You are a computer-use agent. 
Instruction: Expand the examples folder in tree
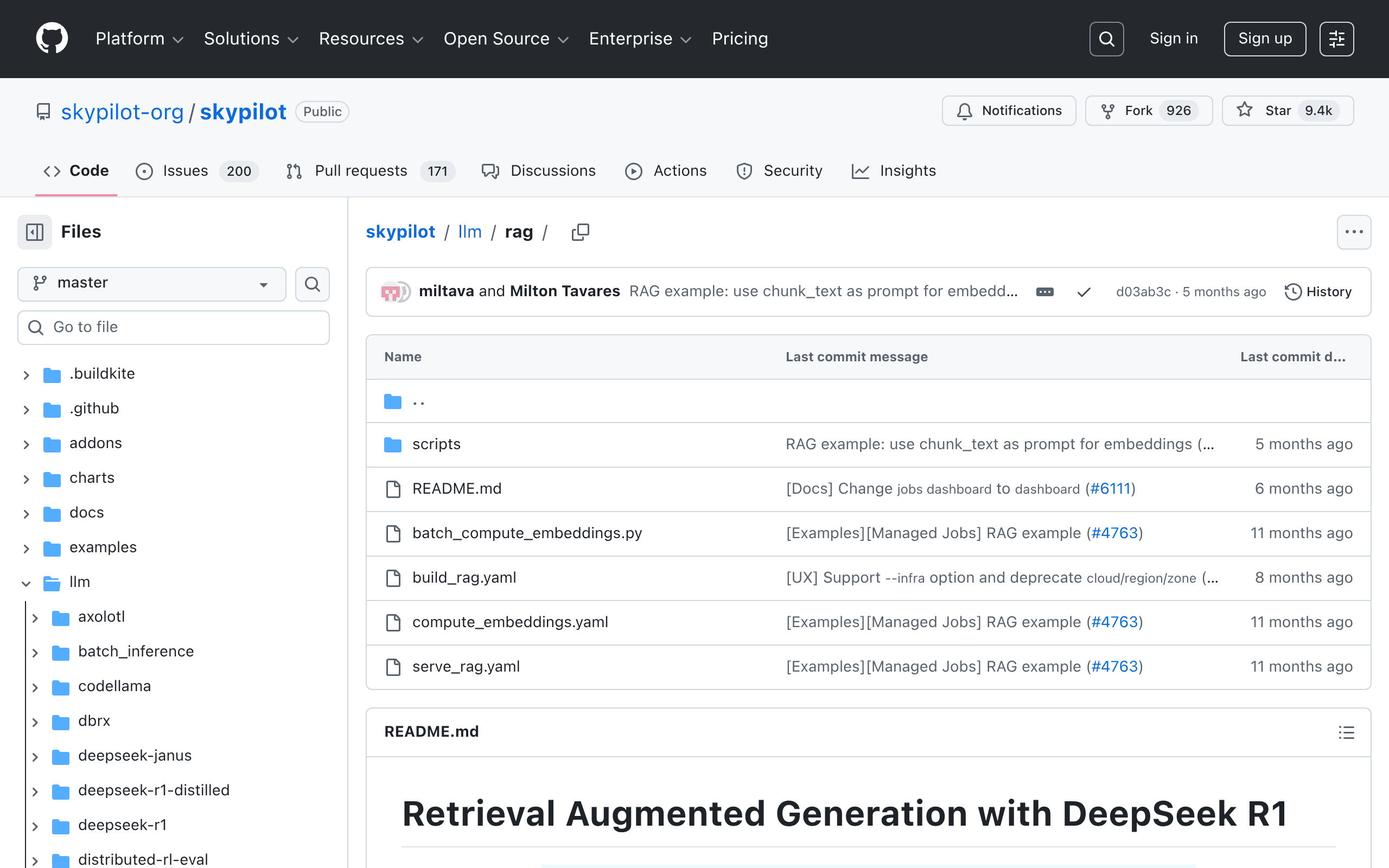[27, 548]
